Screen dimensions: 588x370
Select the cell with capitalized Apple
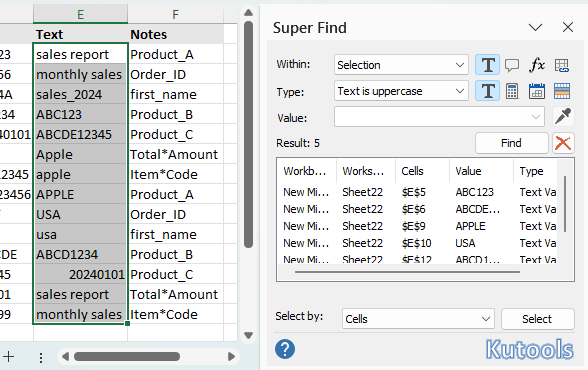pyautogui.click(x=80, y=154)
